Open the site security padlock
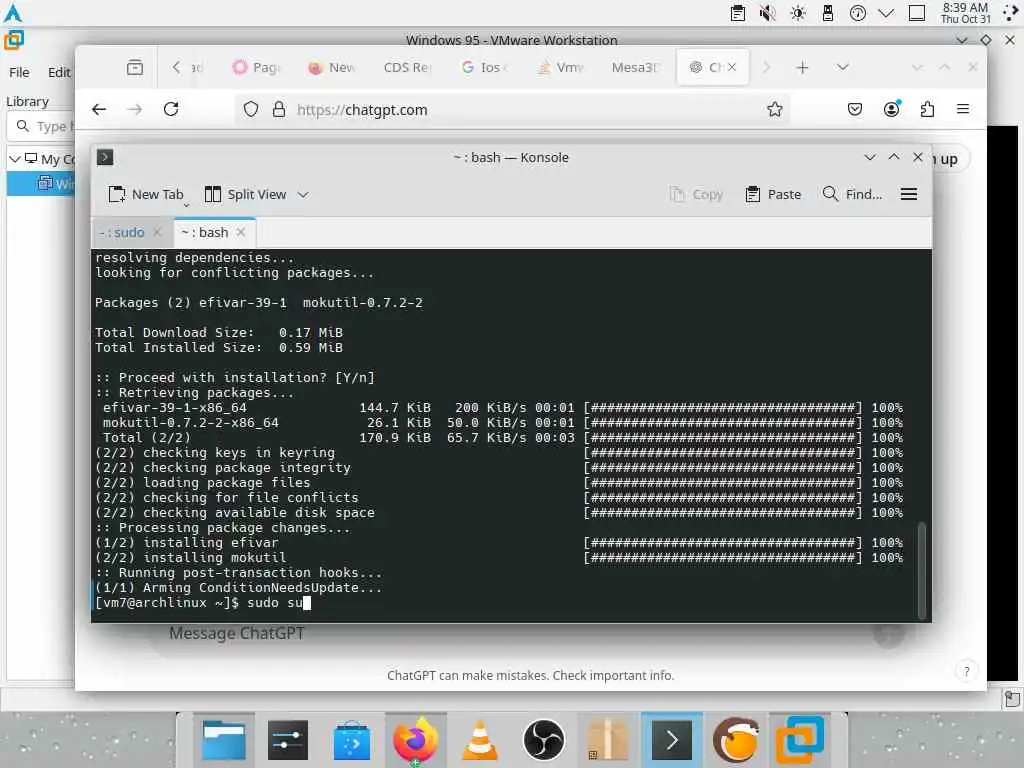 [x=279, y=109]
